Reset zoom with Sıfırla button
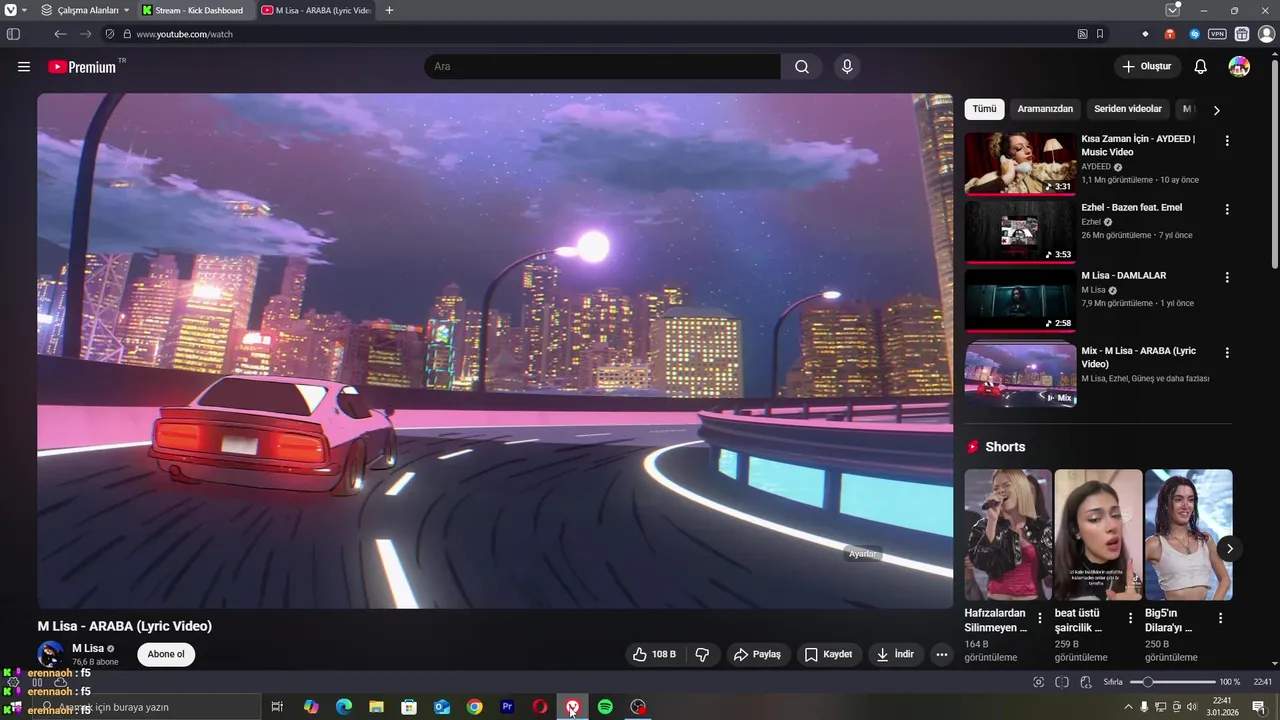The height and width of the screenshot is (720, 1280). tap(1113, 682)
